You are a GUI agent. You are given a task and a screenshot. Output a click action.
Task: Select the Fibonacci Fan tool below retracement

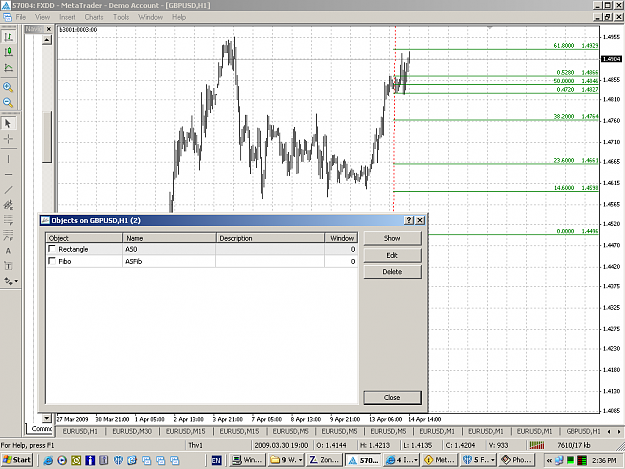8,235
